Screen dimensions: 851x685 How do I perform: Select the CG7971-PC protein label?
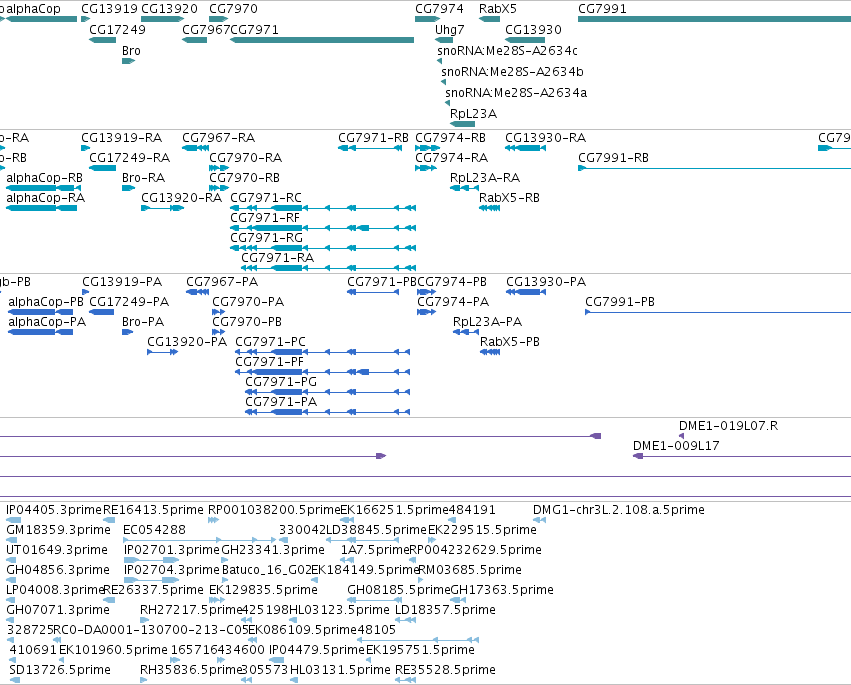[x=270, y=342]
